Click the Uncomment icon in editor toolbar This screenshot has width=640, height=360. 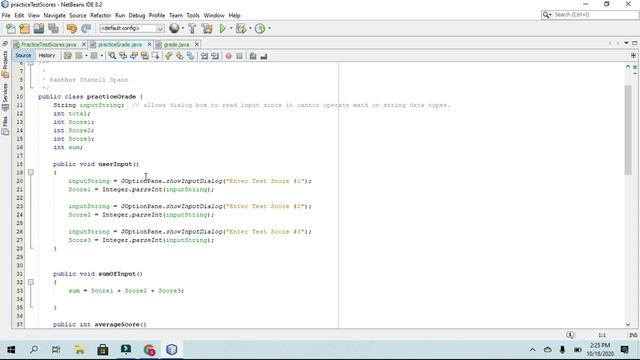(264, 56)
